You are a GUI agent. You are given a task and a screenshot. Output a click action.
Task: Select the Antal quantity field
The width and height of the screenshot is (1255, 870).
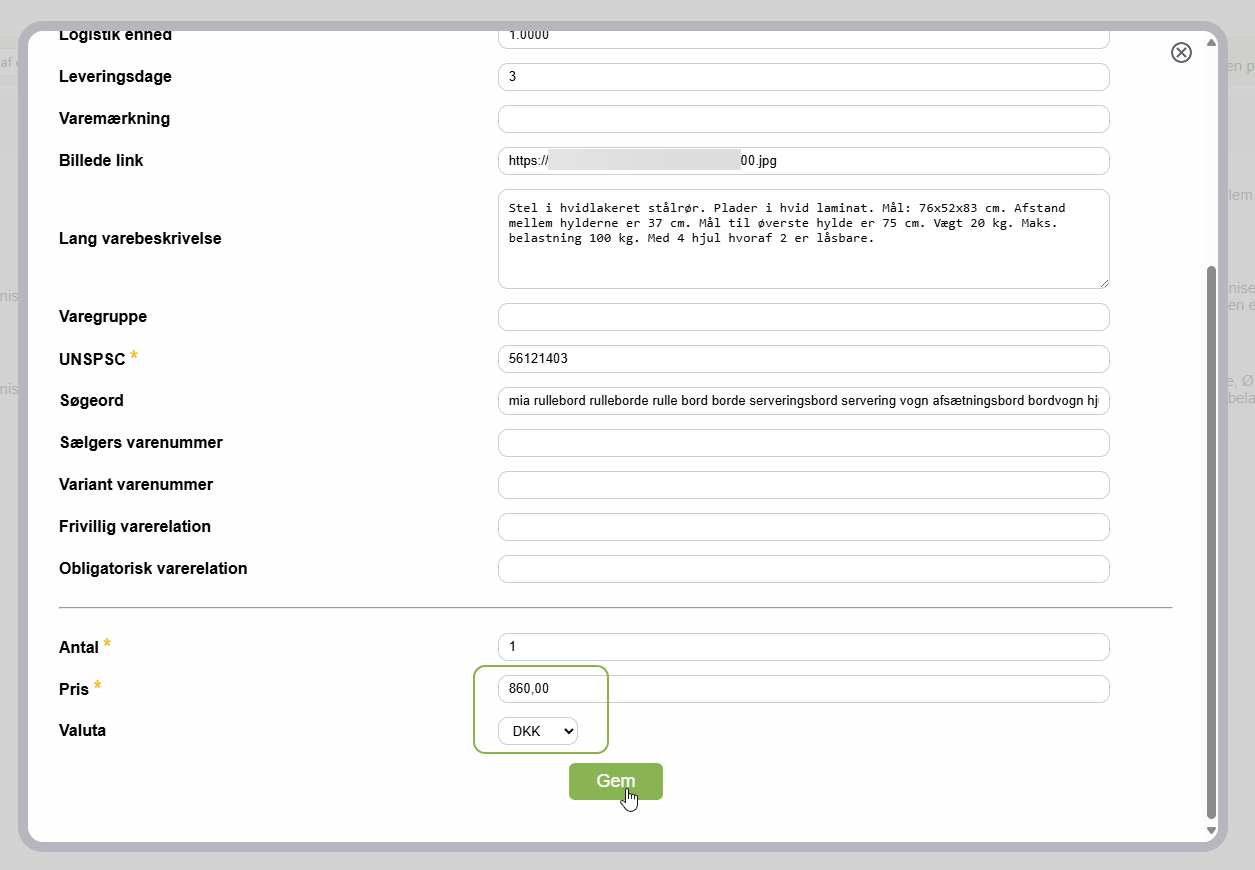tap(804, 647)
